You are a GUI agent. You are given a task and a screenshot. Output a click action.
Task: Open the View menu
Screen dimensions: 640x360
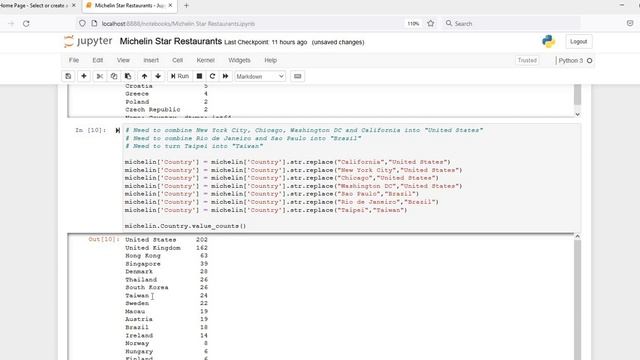pyautogui.click(x=123, y=60)
